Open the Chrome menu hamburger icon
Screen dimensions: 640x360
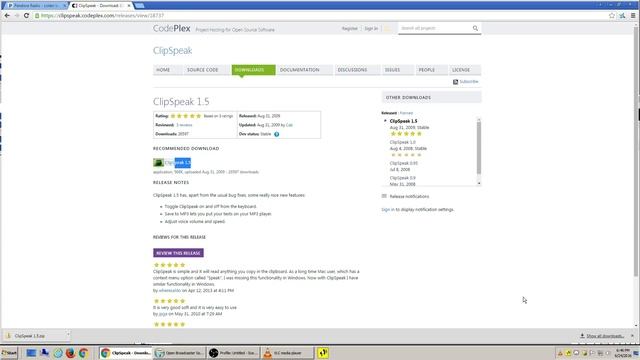click(x=633, y=16)
